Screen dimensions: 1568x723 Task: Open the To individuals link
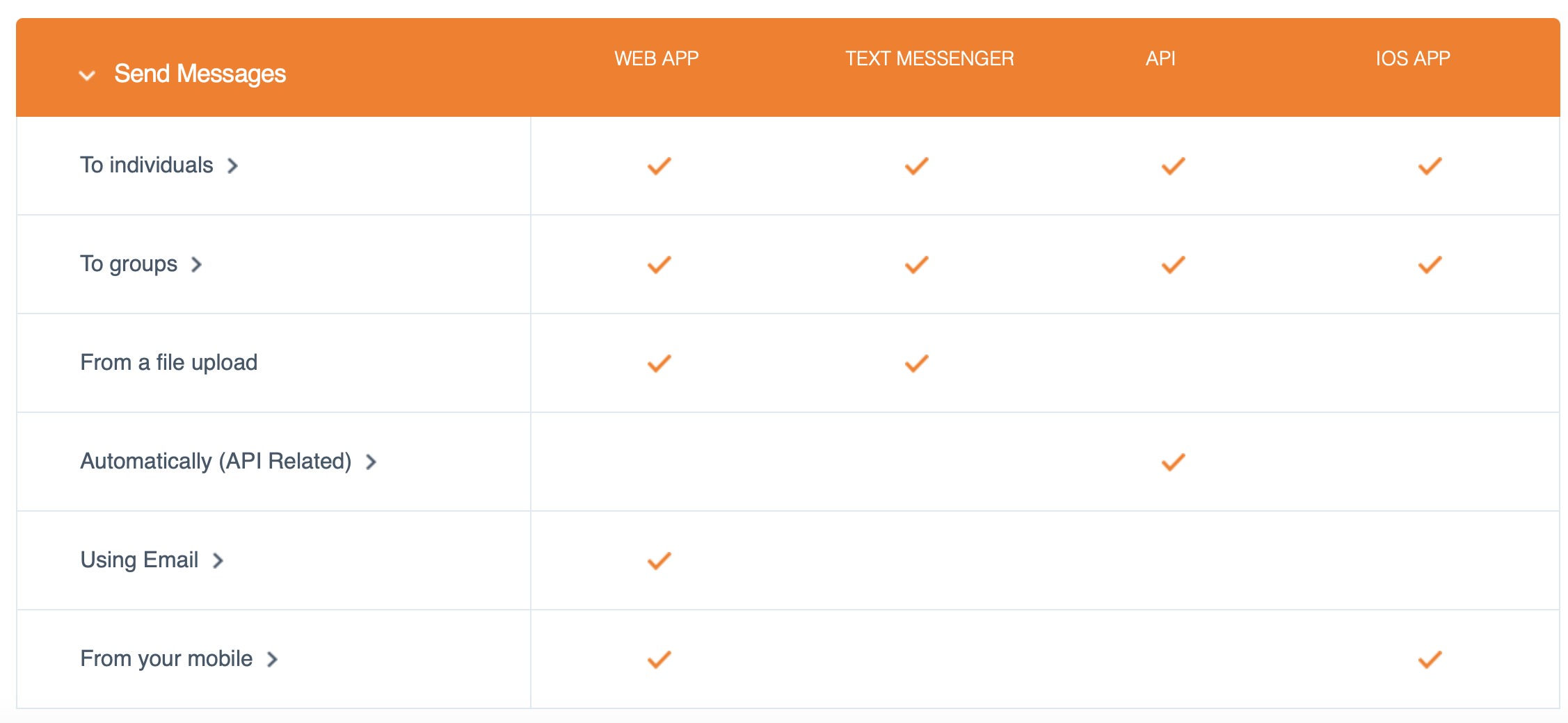pos(147,165)
